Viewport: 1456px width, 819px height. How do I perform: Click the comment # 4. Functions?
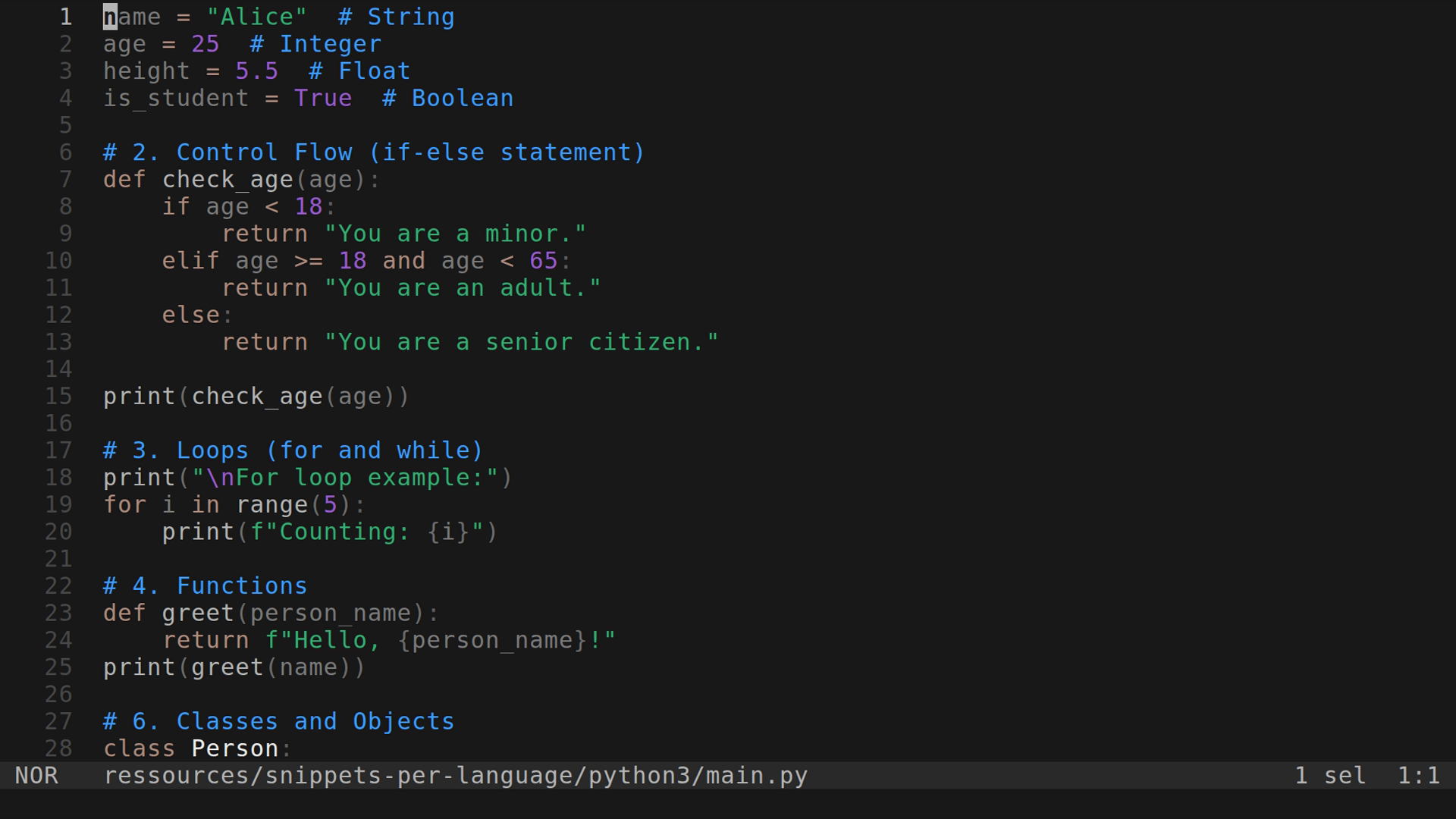click(205, 585)
